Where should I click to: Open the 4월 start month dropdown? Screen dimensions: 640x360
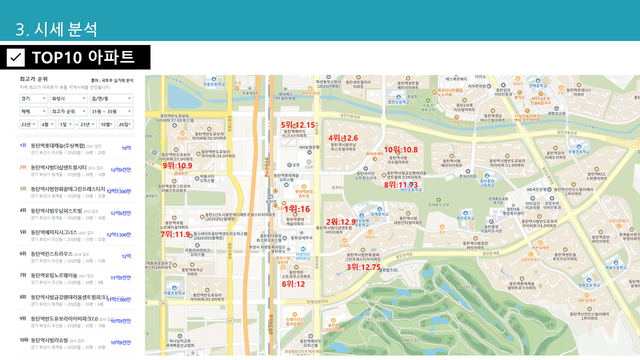click(48, 124)
